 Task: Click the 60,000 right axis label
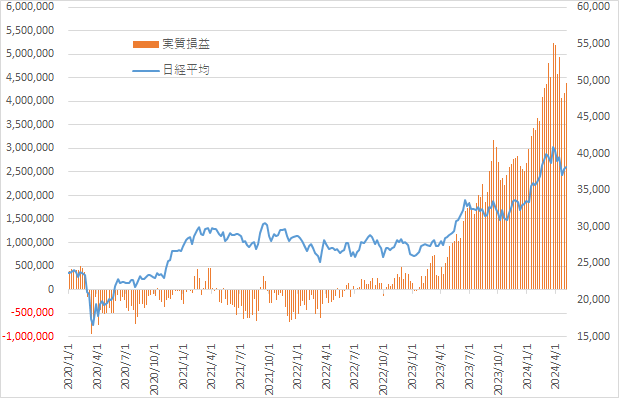[x=593, y=7]
